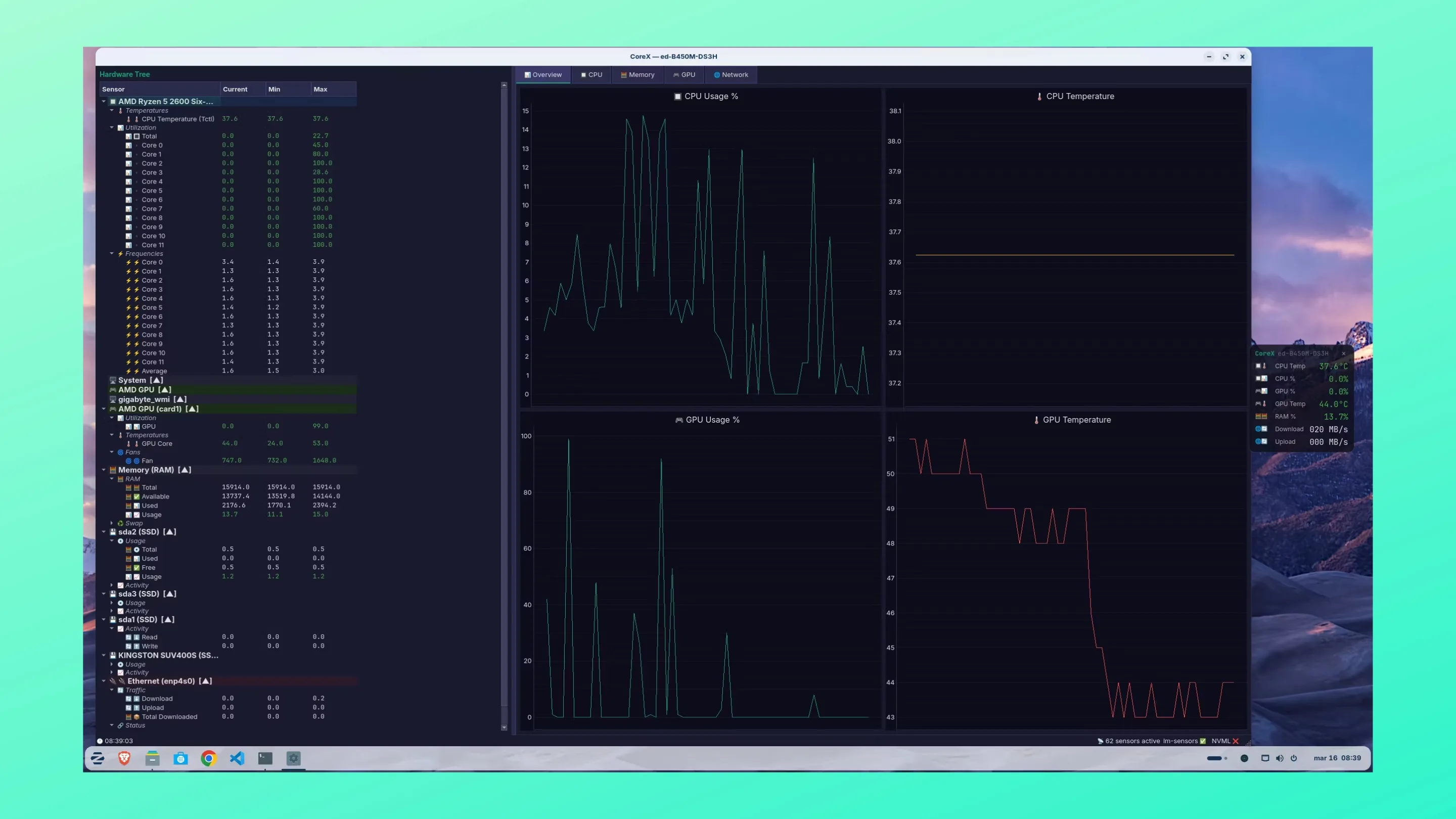Click the volume icon in system tray
This screenshot has height=819, width=1456.
1280,758
